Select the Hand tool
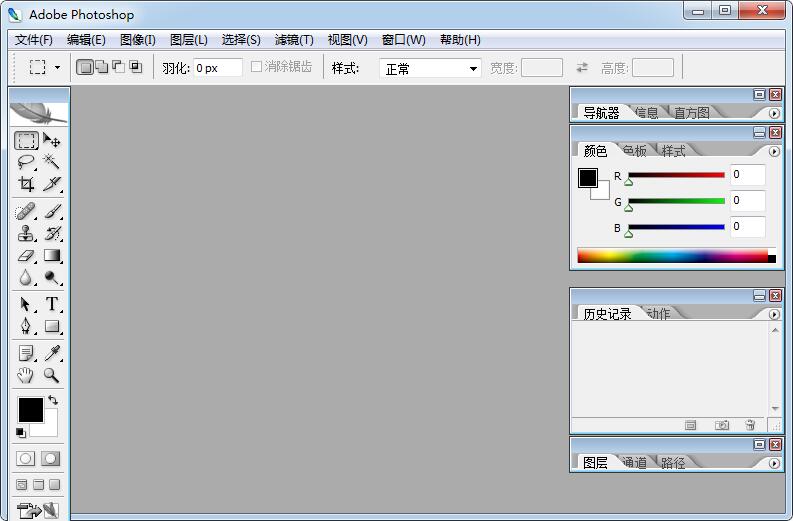This screenshot has width=793, height=521. tap(26, 376)
